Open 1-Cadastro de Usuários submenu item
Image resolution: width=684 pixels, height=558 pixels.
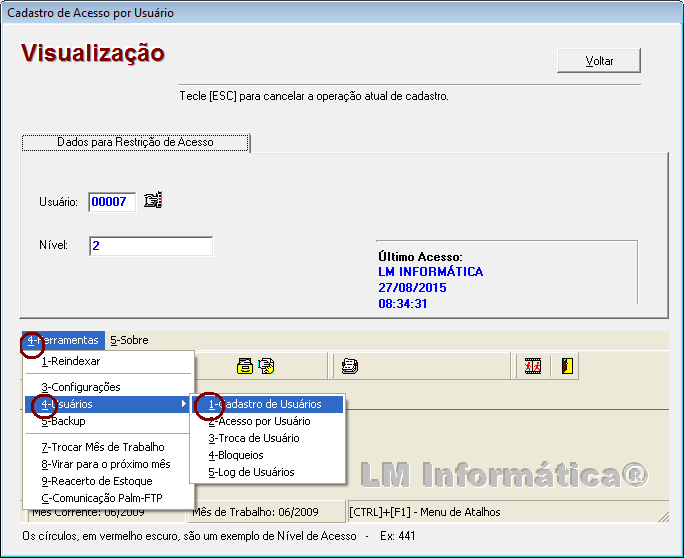click(x=265, y=404)
